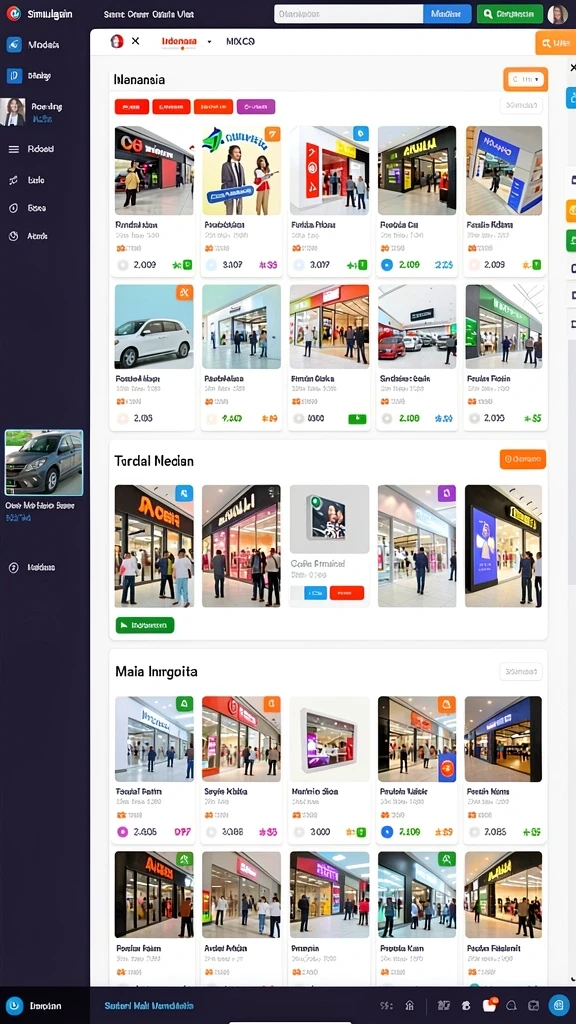Click the blue circular icon at bottom right
The height and width of the screenshot is (1024, 576).
pyautogui.click(x=559, y=1006)
